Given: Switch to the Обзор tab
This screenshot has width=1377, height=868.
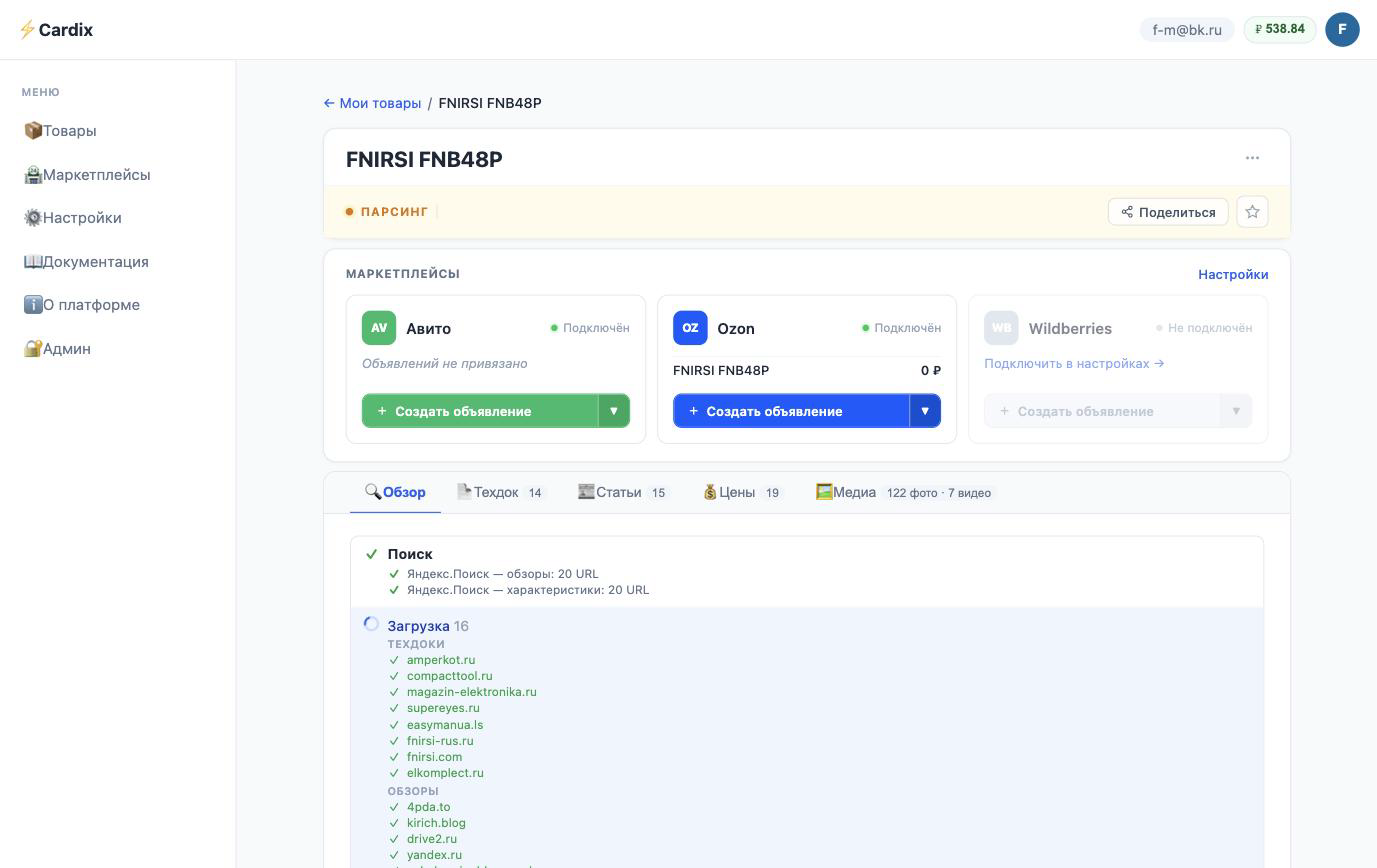Looking at the screenshot, I should click(395, 492).
